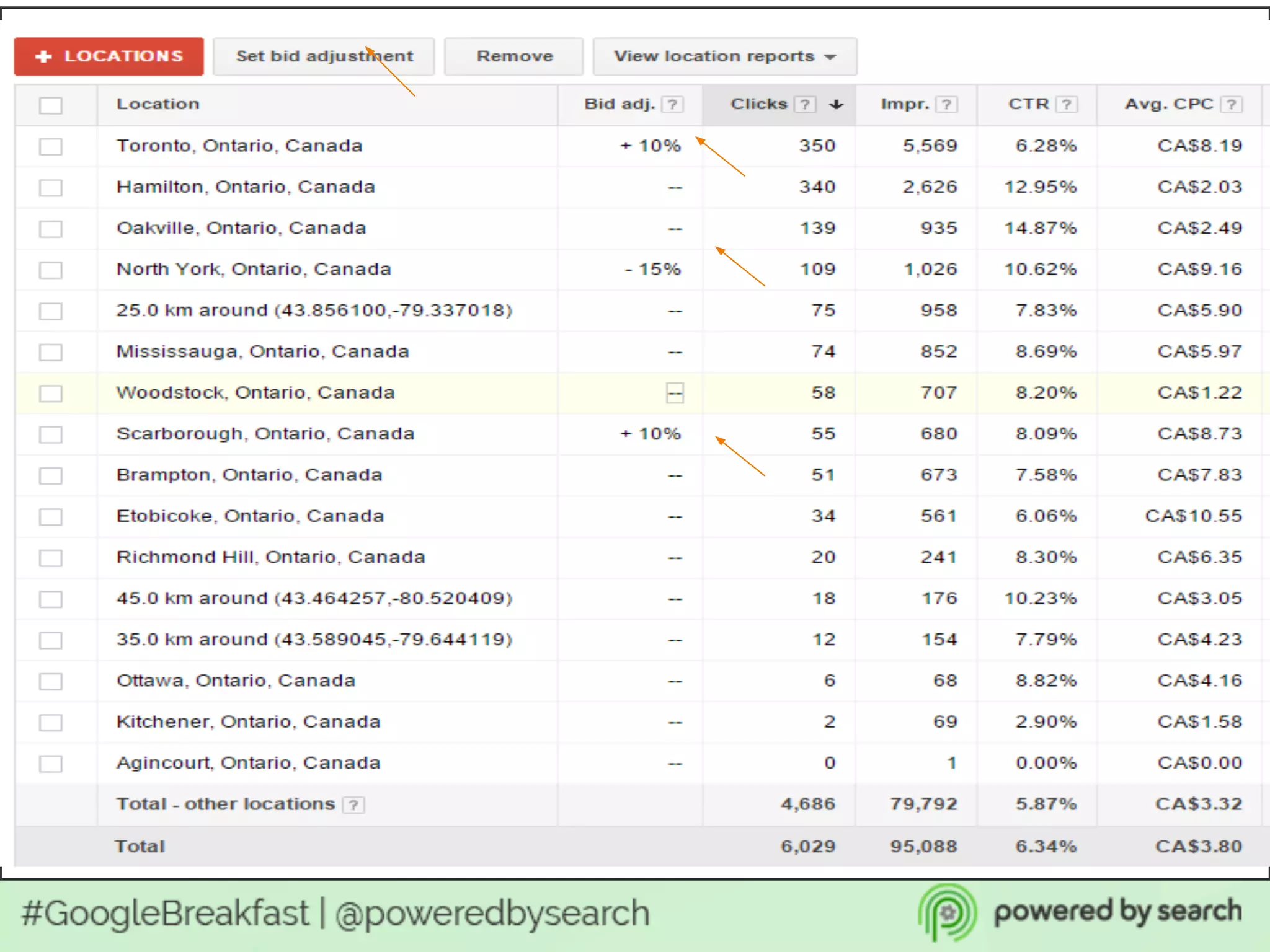This screenshot has height=952, width=1270.
Task: Sort table by Avg. CPC header
Action: (x=1168, y=104)
